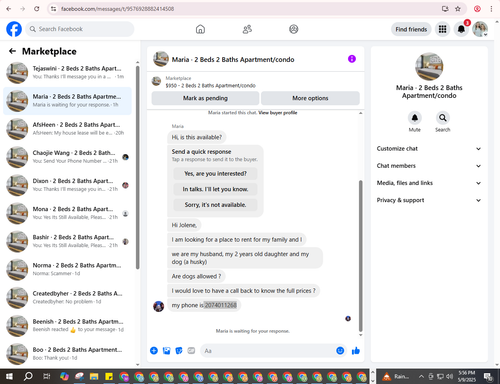Send quick response Yes, are you interested?
Image resolution: width=500 pixels, height=384 pixels.
215,174
